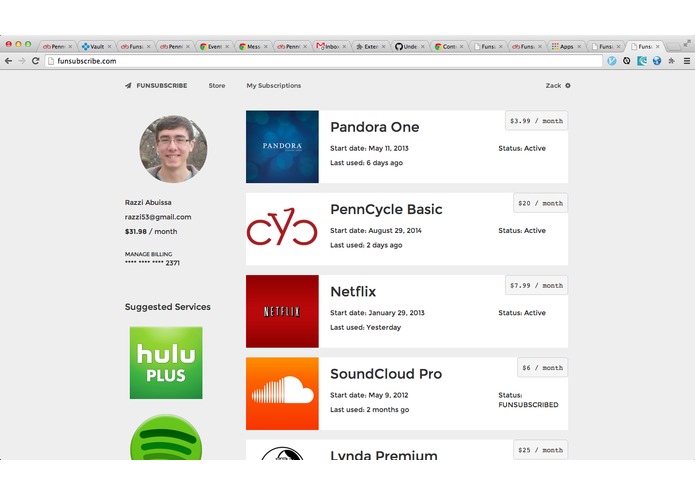Click the SoundCloud Pro title
Screen dimensions: 695x494
[x=386, y=374]
